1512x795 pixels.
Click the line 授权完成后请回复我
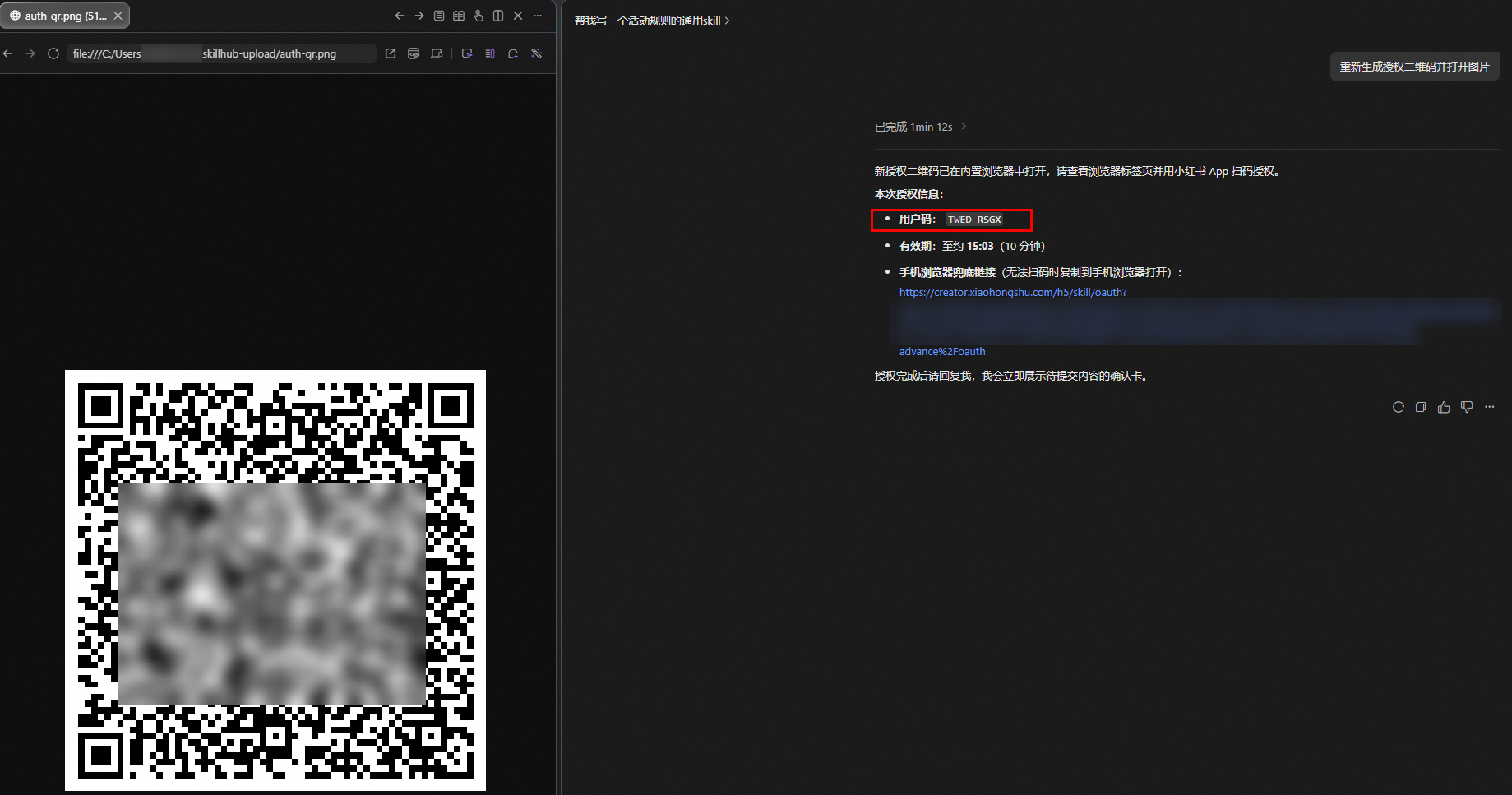tap(1012, 376)
